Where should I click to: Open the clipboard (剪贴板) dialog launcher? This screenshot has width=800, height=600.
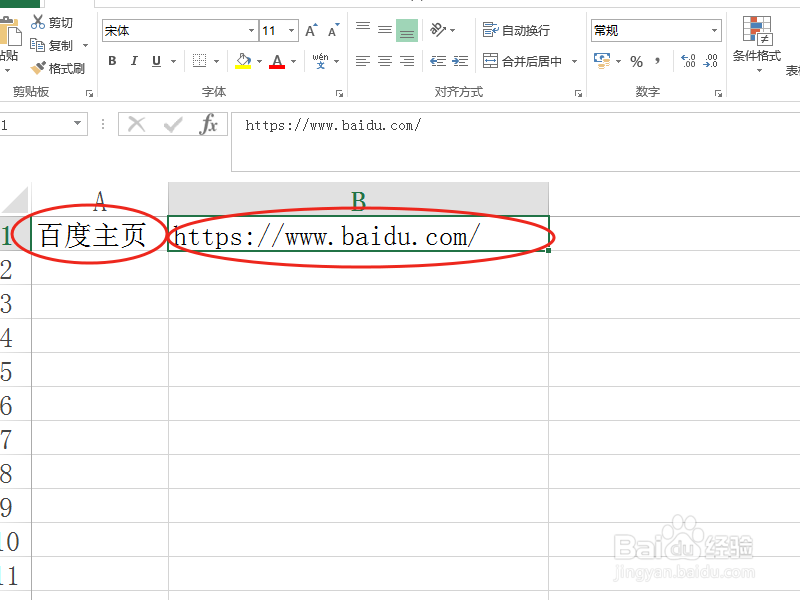coord(89,93)
